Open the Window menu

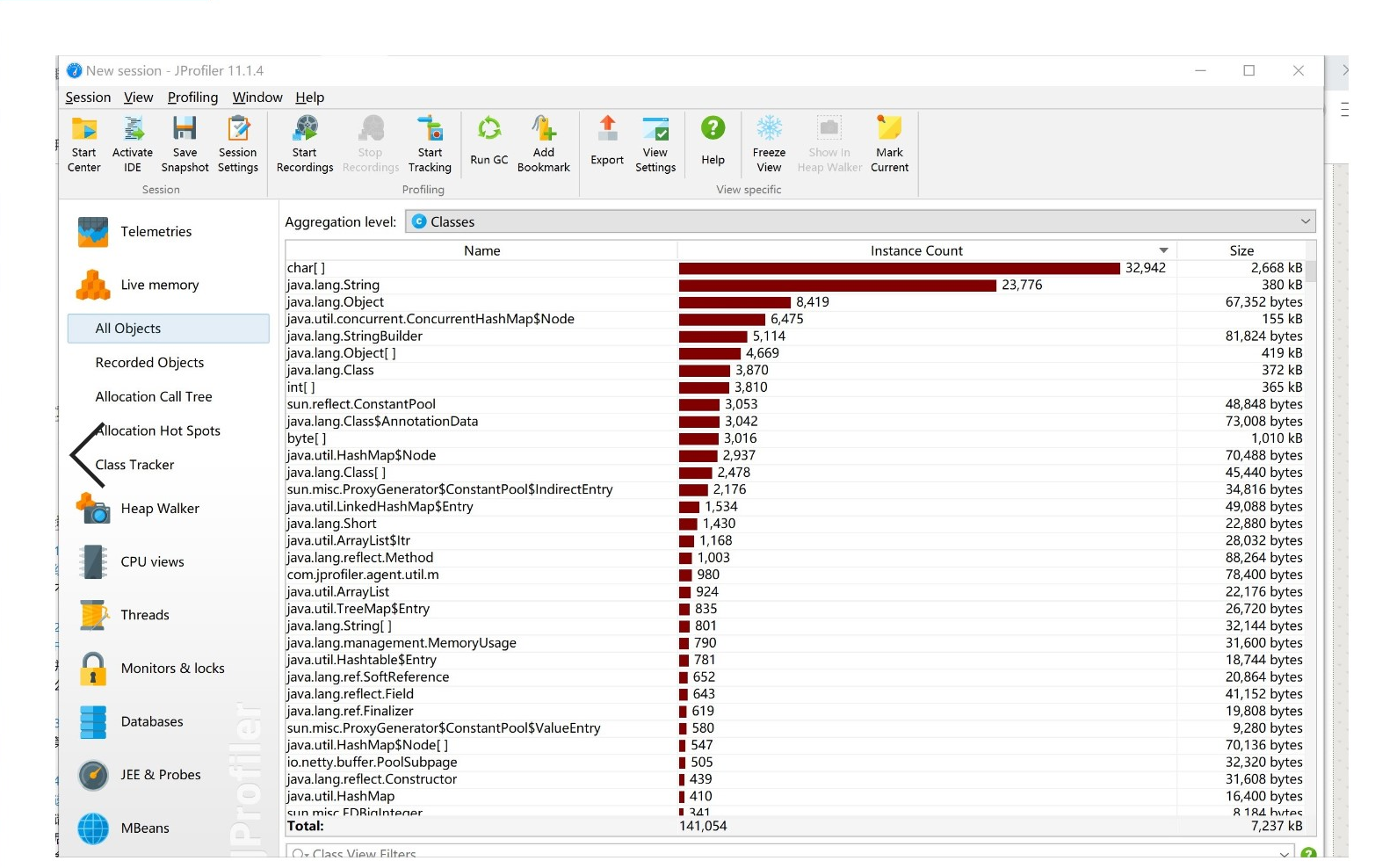click(257, 98)
